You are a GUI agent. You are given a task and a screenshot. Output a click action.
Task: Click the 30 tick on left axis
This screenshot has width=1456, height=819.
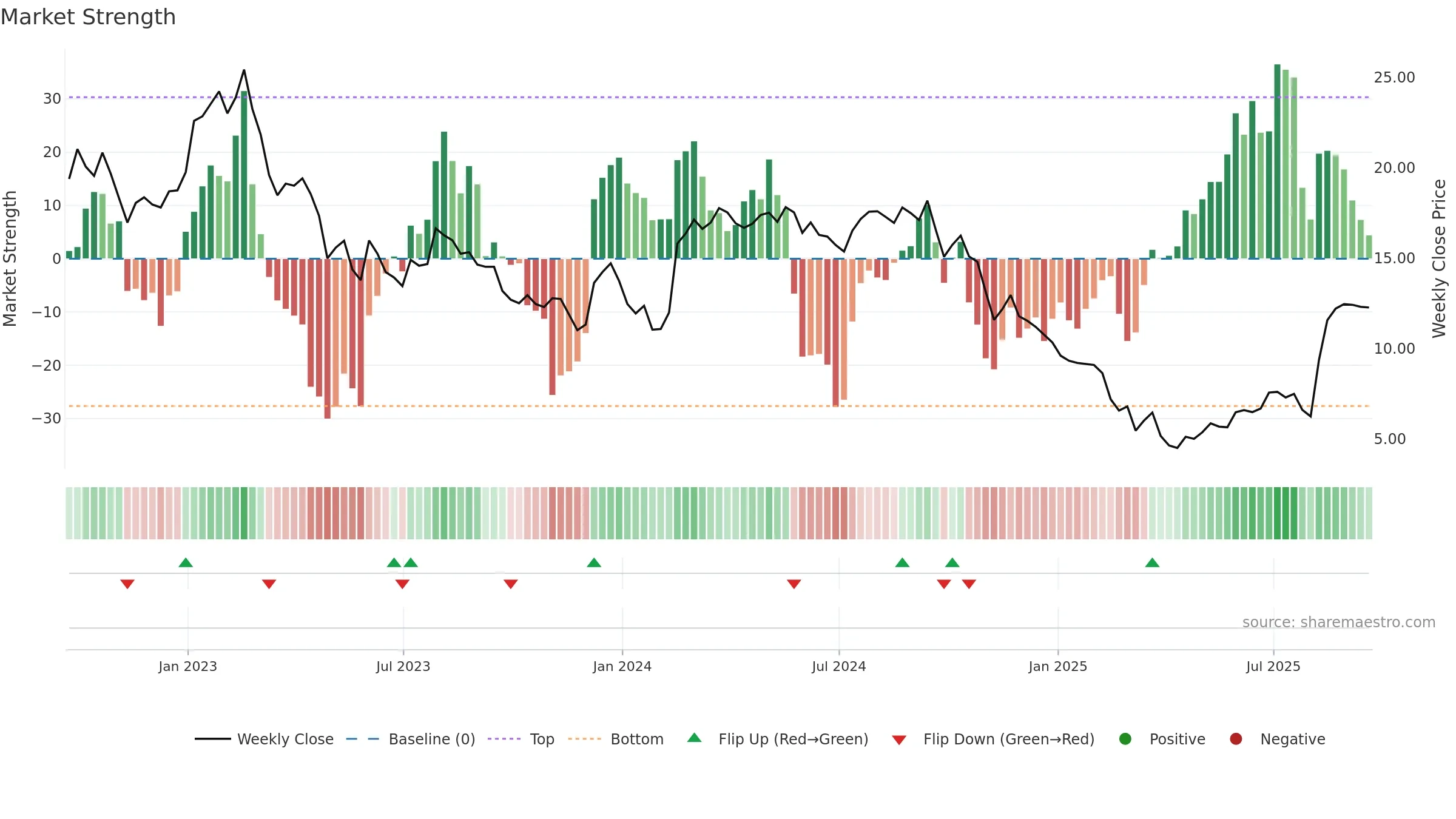(52, 98)
